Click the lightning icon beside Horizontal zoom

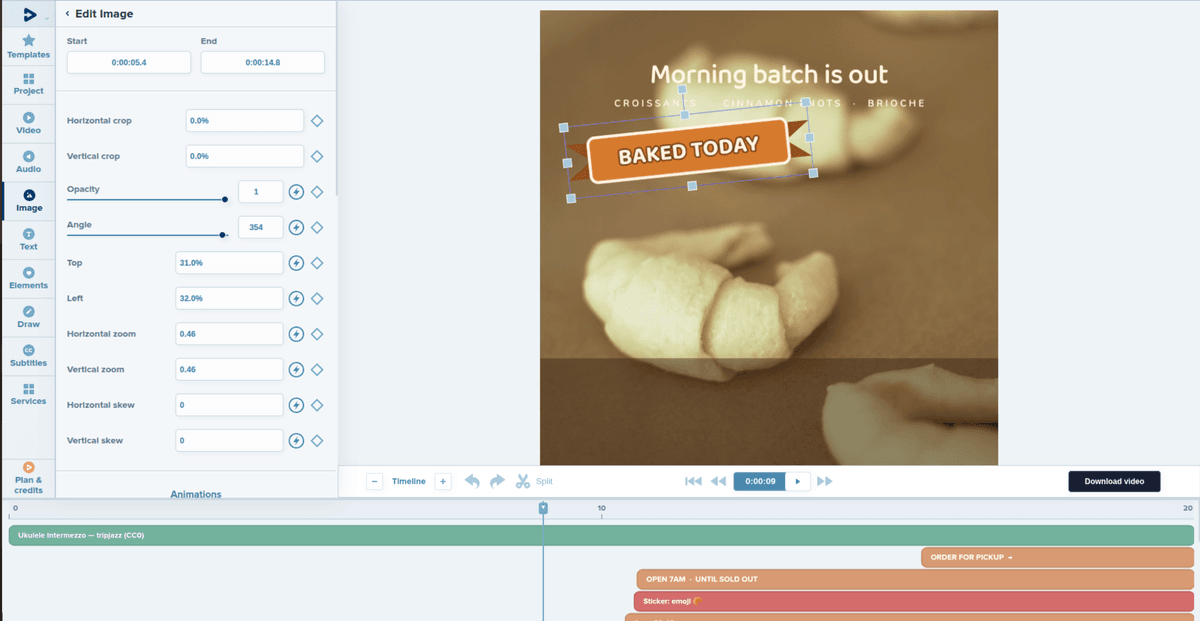296,334
